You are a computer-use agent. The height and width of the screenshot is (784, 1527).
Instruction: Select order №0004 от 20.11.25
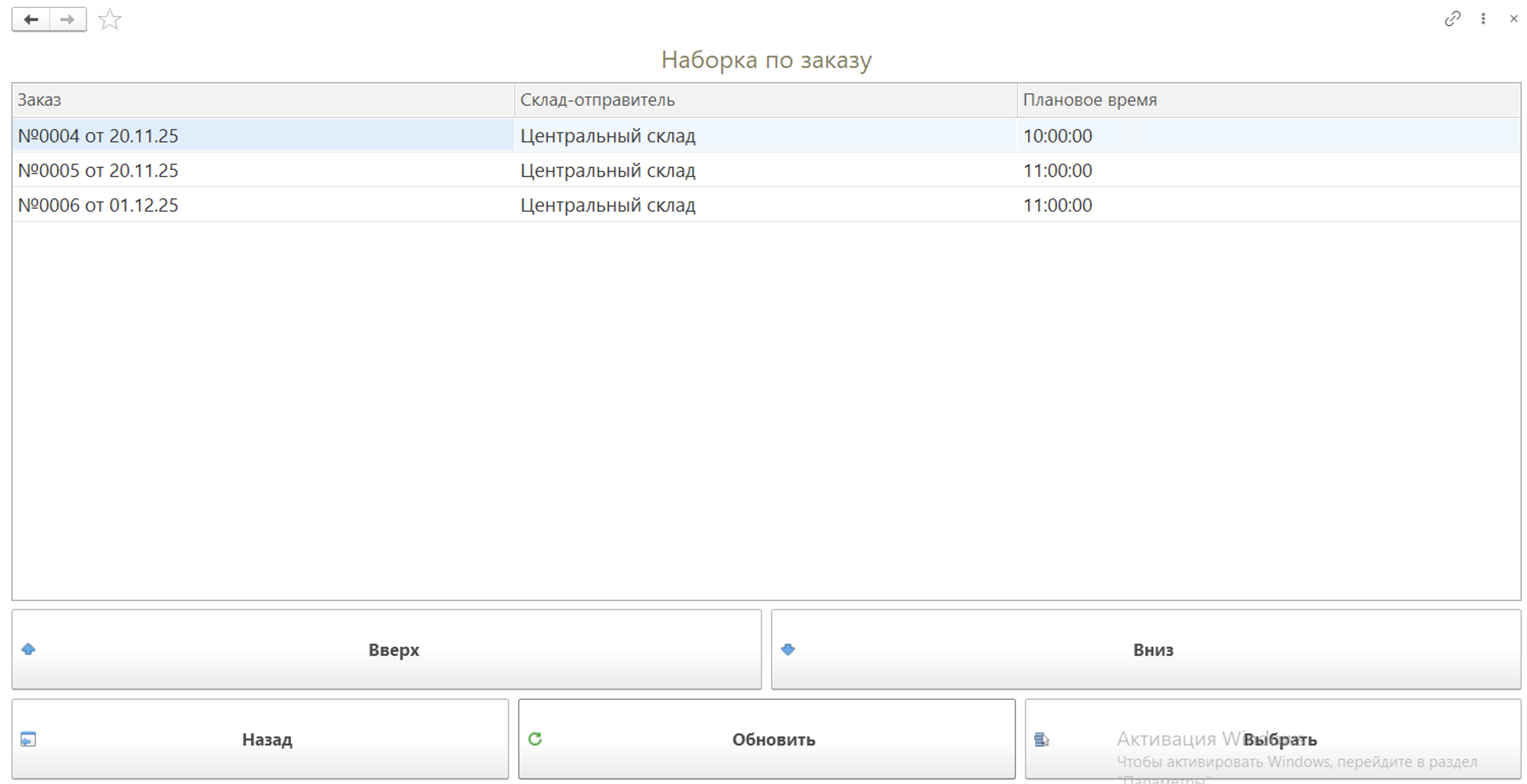pyautogui.click(x=98, y=136)
